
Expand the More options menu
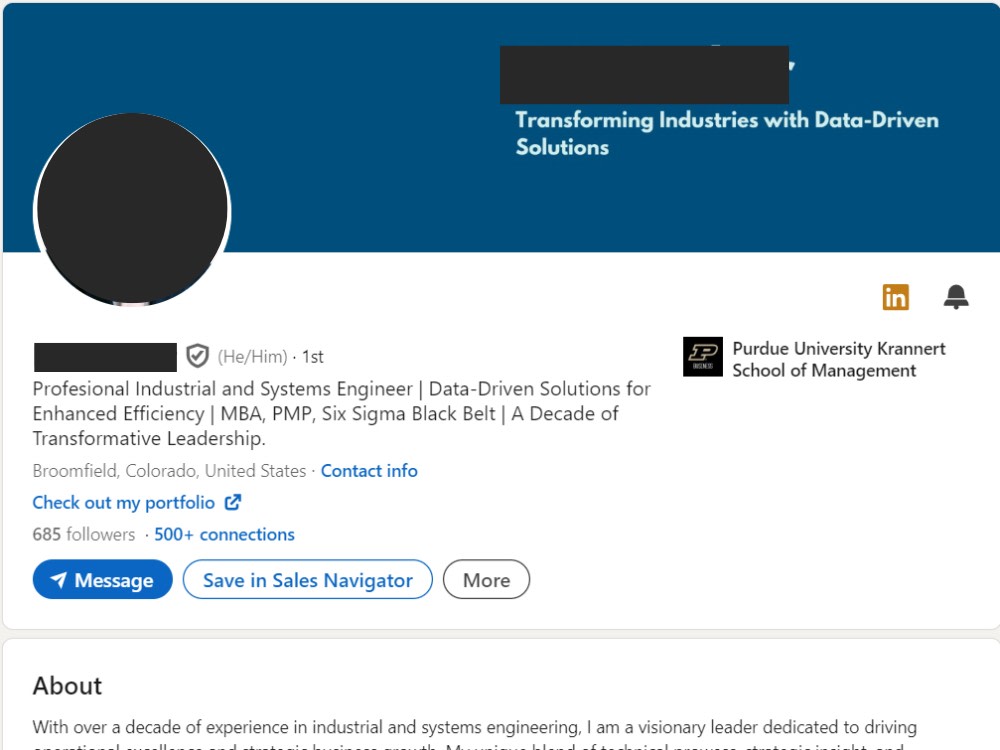486,580
